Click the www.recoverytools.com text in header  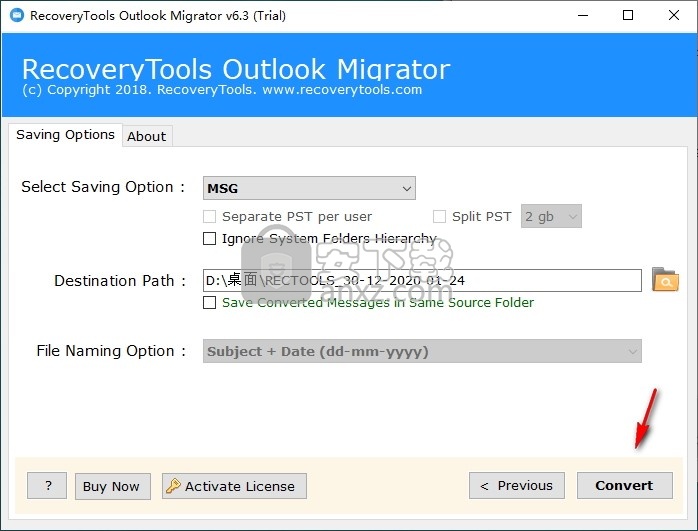point(342,89)
